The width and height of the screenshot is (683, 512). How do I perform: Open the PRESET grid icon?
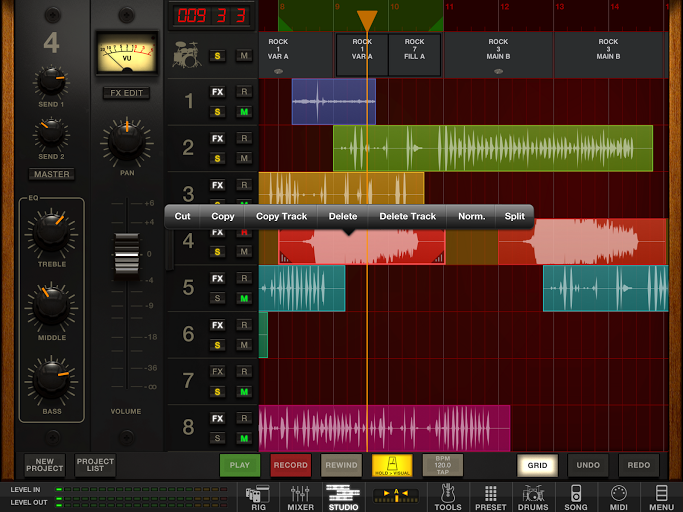coord(490,496)
